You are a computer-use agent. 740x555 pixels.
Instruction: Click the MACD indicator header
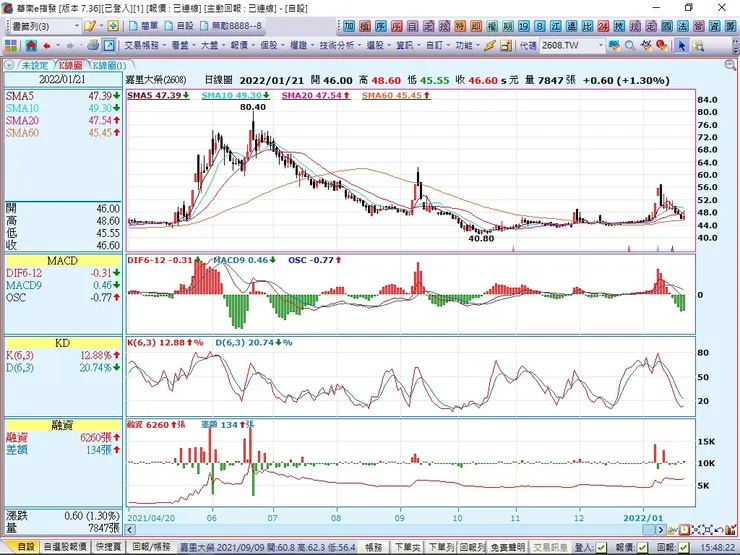[63, 261]
